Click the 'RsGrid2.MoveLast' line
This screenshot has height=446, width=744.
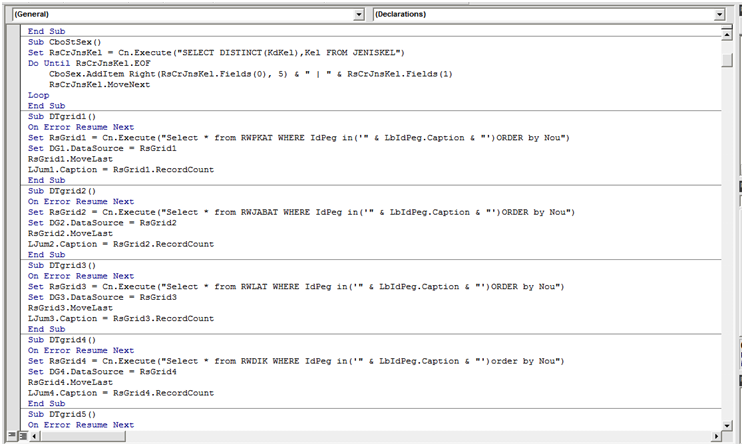click(70, 233)
